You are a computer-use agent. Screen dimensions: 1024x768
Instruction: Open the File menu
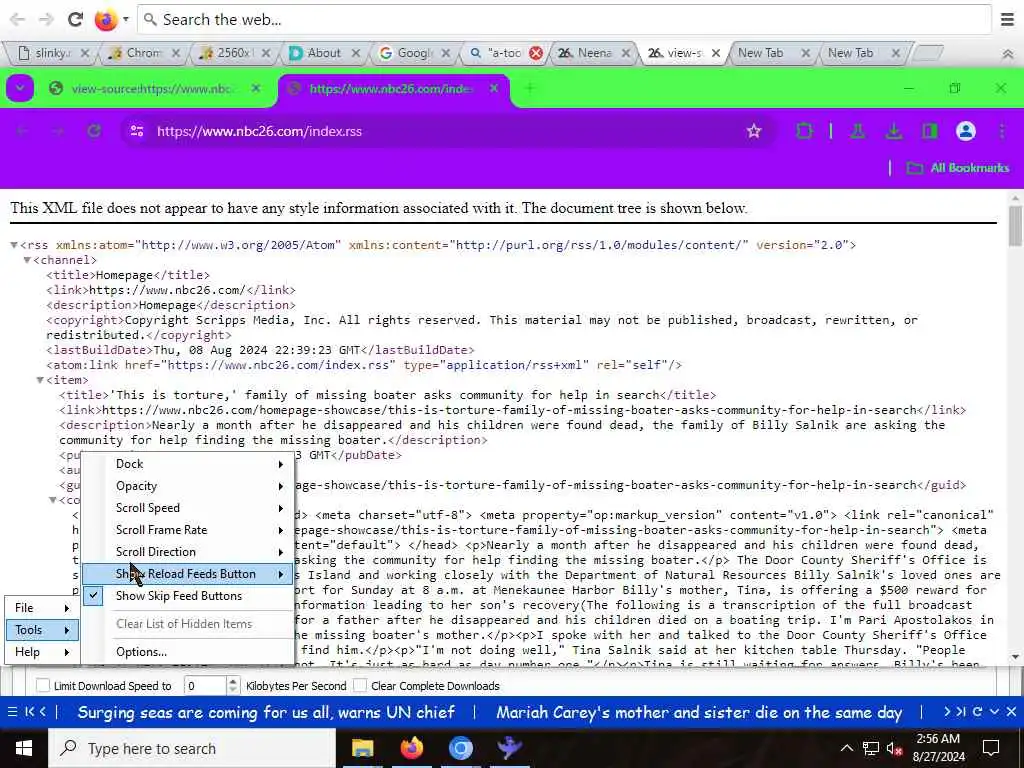[42, 608]
